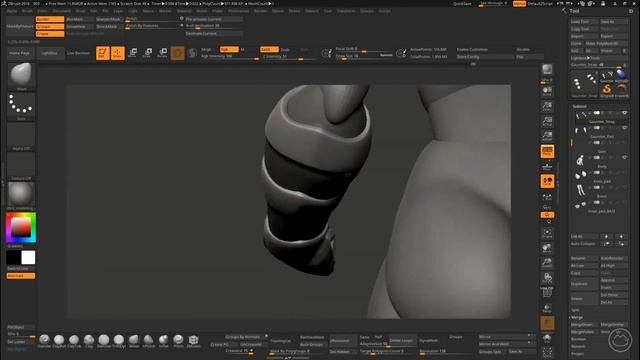Expand the Boolean section
Image resolution: width=640 pixels, height=360 pixels.
click(578, 339)
